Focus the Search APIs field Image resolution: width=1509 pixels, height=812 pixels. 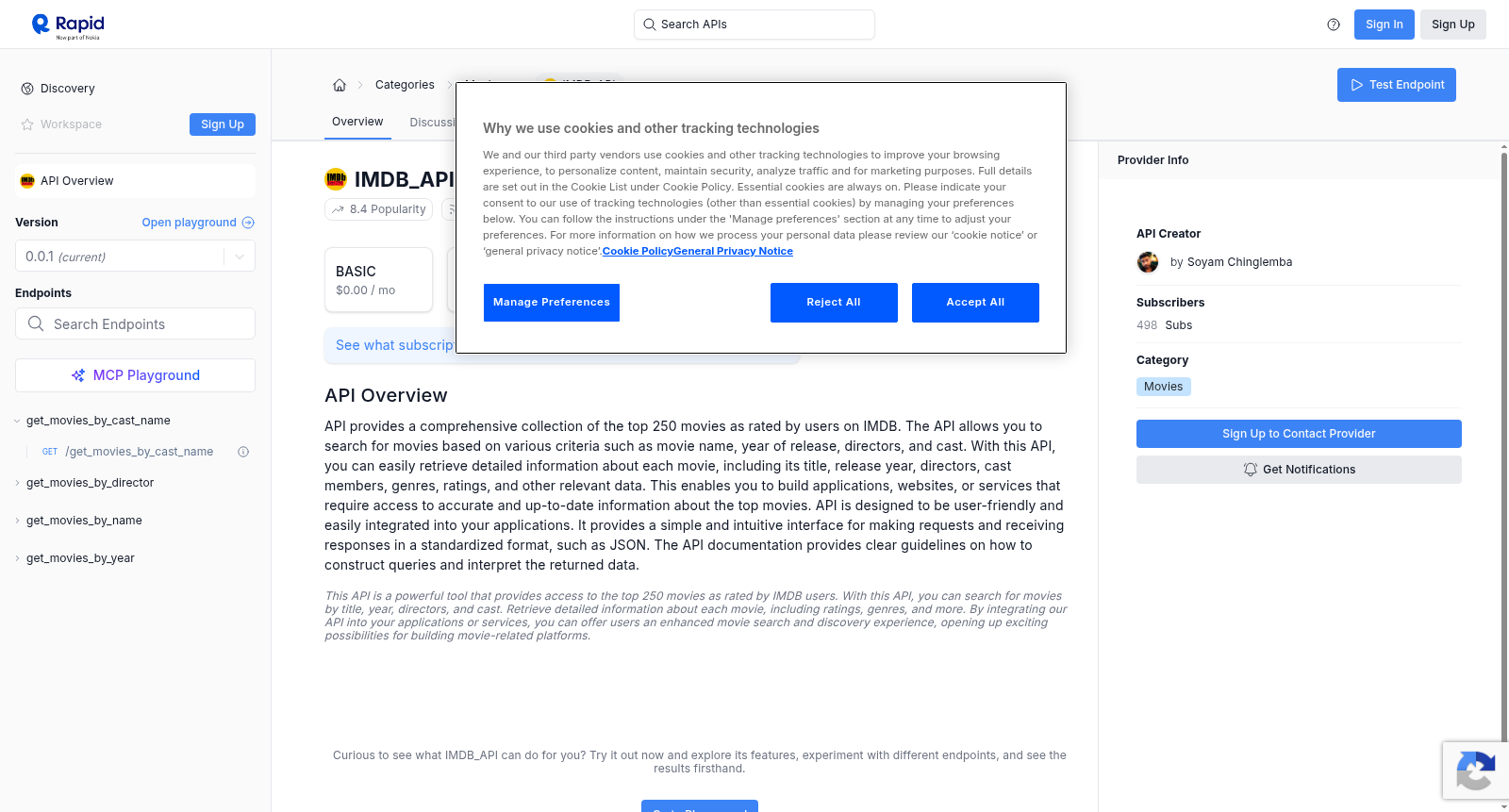754,25
